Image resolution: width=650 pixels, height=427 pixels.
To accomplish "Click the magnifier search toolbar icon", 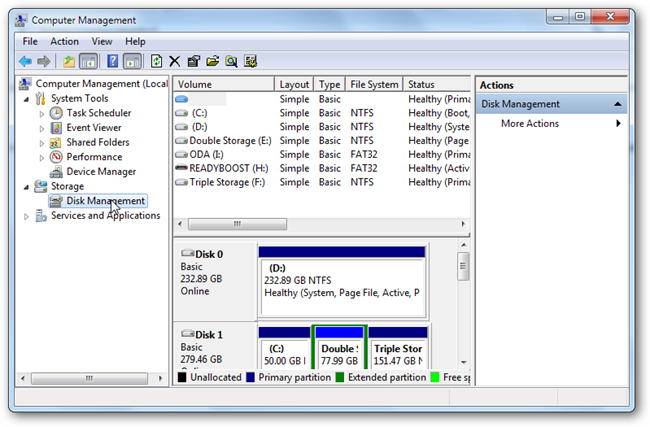I will [x=231, y=61].
